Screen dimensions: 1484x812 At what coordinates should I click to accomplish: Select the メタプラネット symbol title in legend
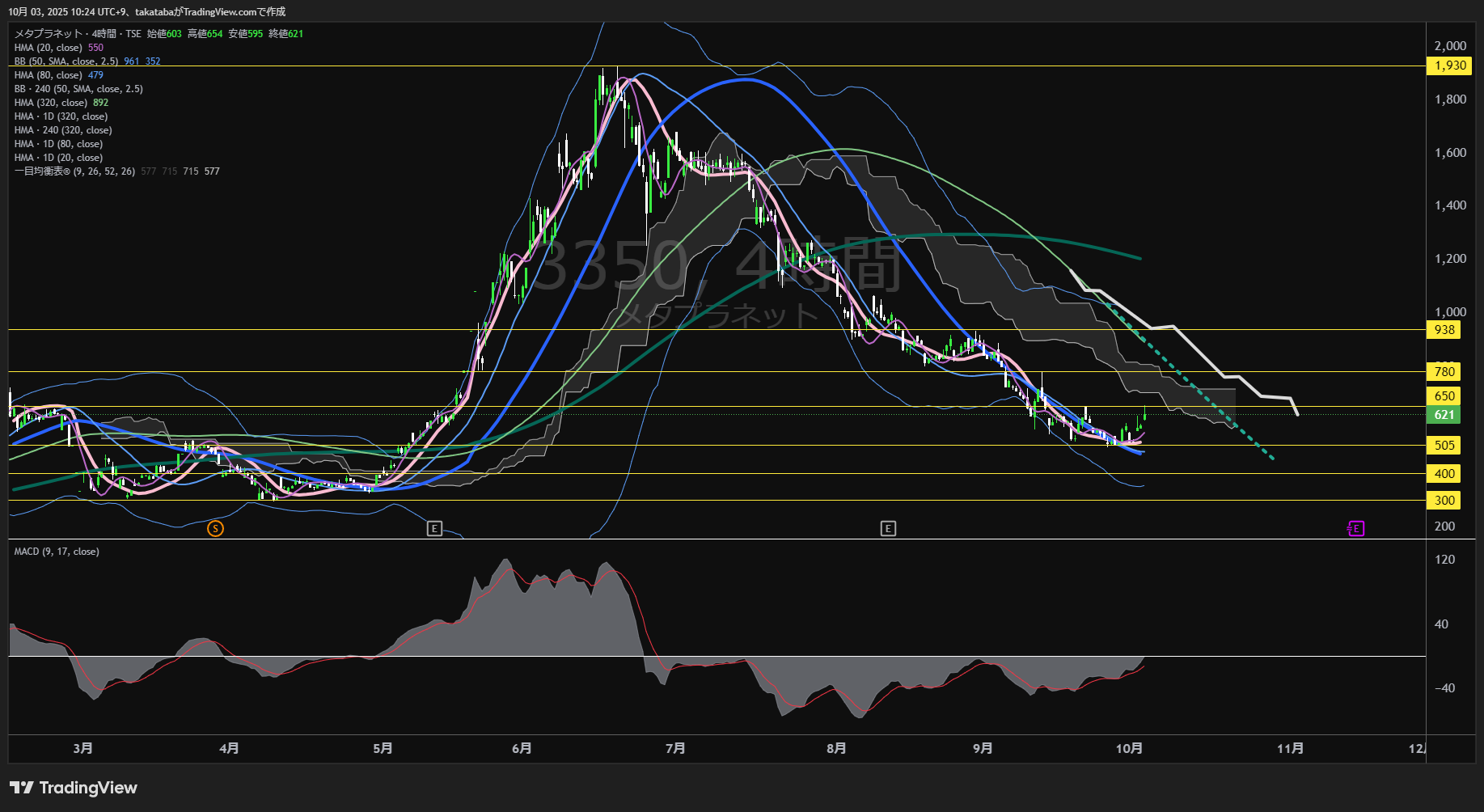click(x=49, y=34)
